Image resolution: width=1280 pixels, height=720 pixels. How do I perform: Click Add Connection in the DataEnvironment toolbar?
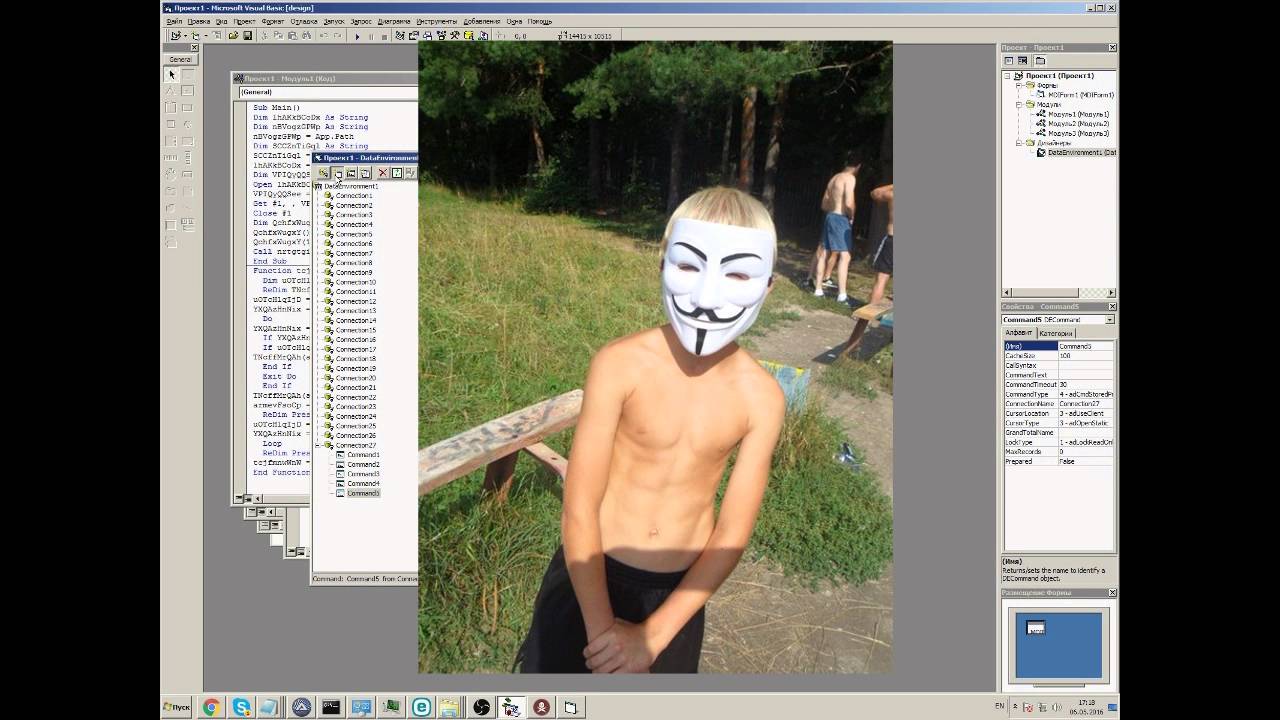323,173
